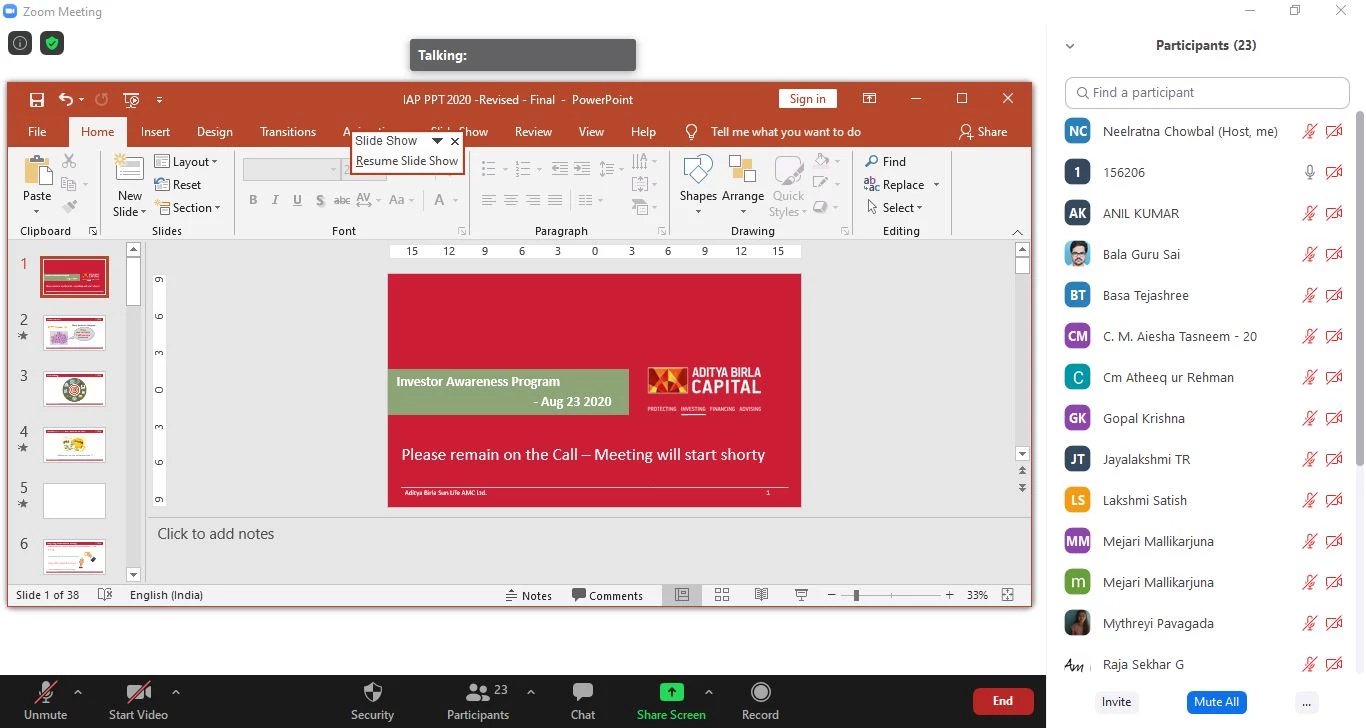
Task: Expand audio options arrow beside Unmute
Action: [x=78, y=691]
